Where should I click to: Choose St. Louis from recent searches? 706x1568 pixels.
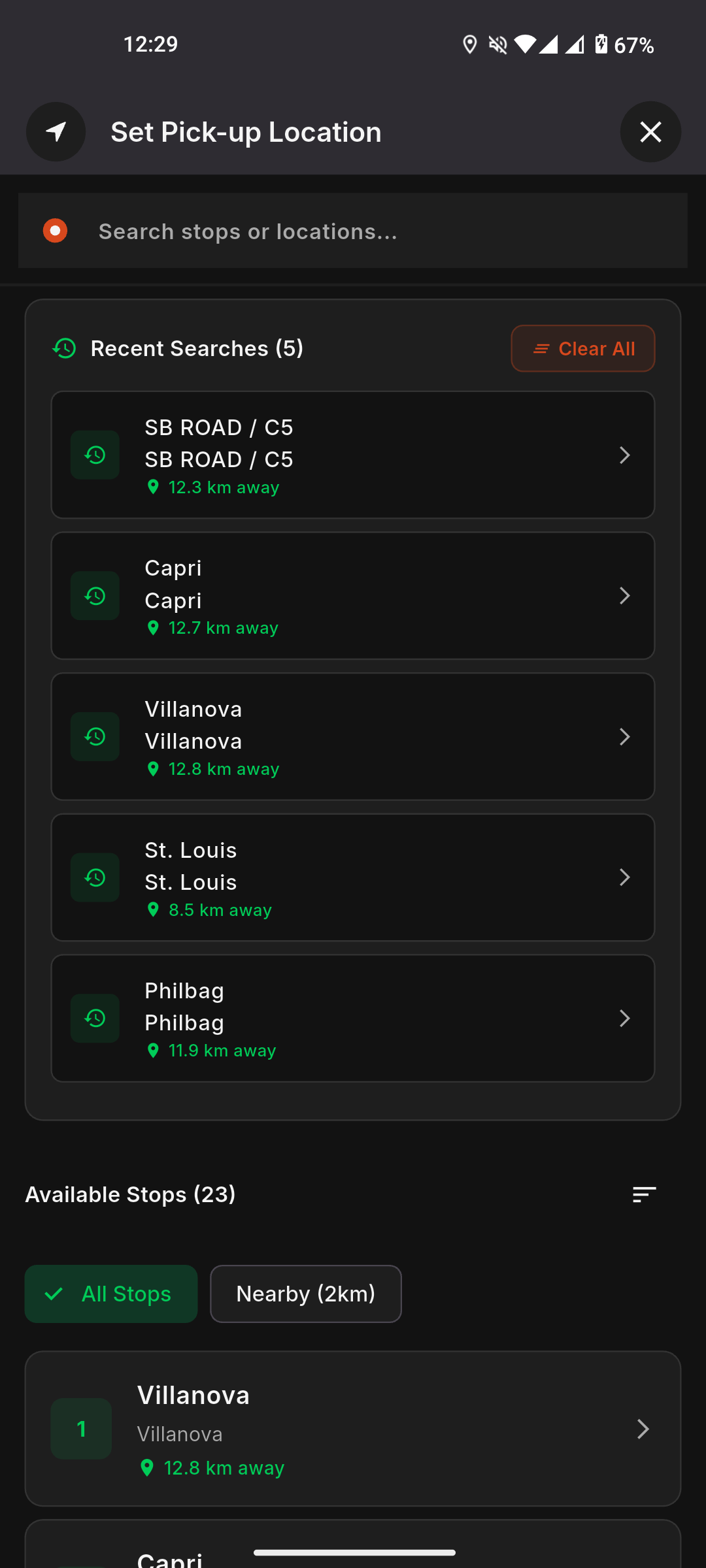(x=353, y=877)
